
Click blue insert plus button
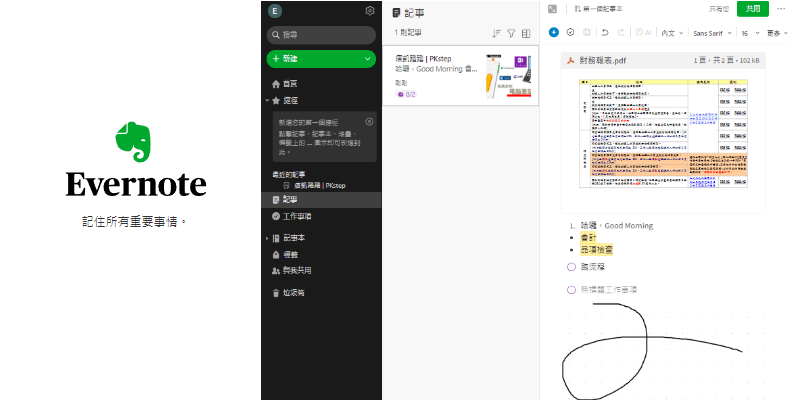point(554,33)
